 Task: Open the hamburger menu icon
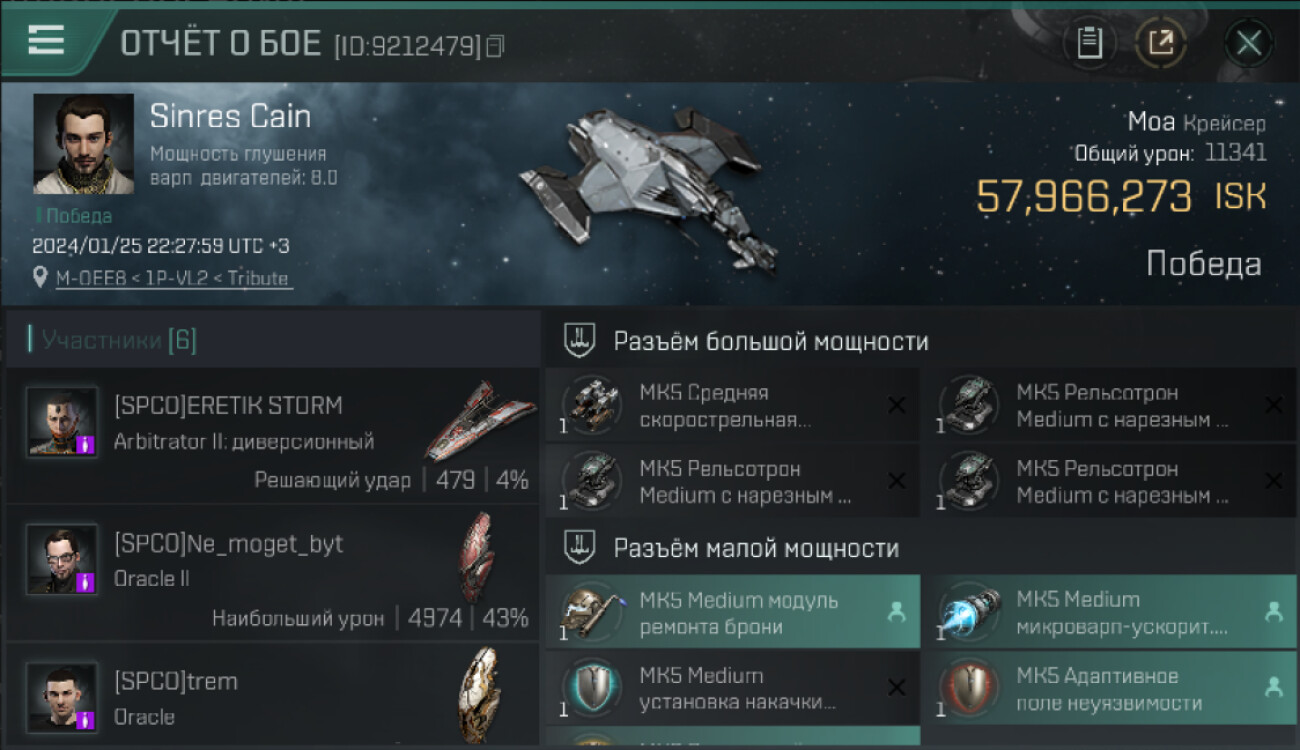pos(46,40)
